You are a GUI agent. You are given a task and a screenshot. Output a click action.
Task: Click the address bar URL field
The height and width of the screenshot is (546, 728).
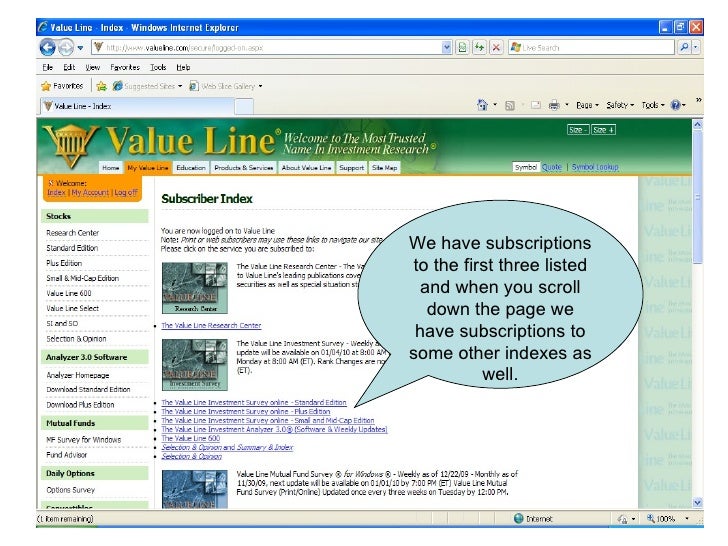(266, 47)
